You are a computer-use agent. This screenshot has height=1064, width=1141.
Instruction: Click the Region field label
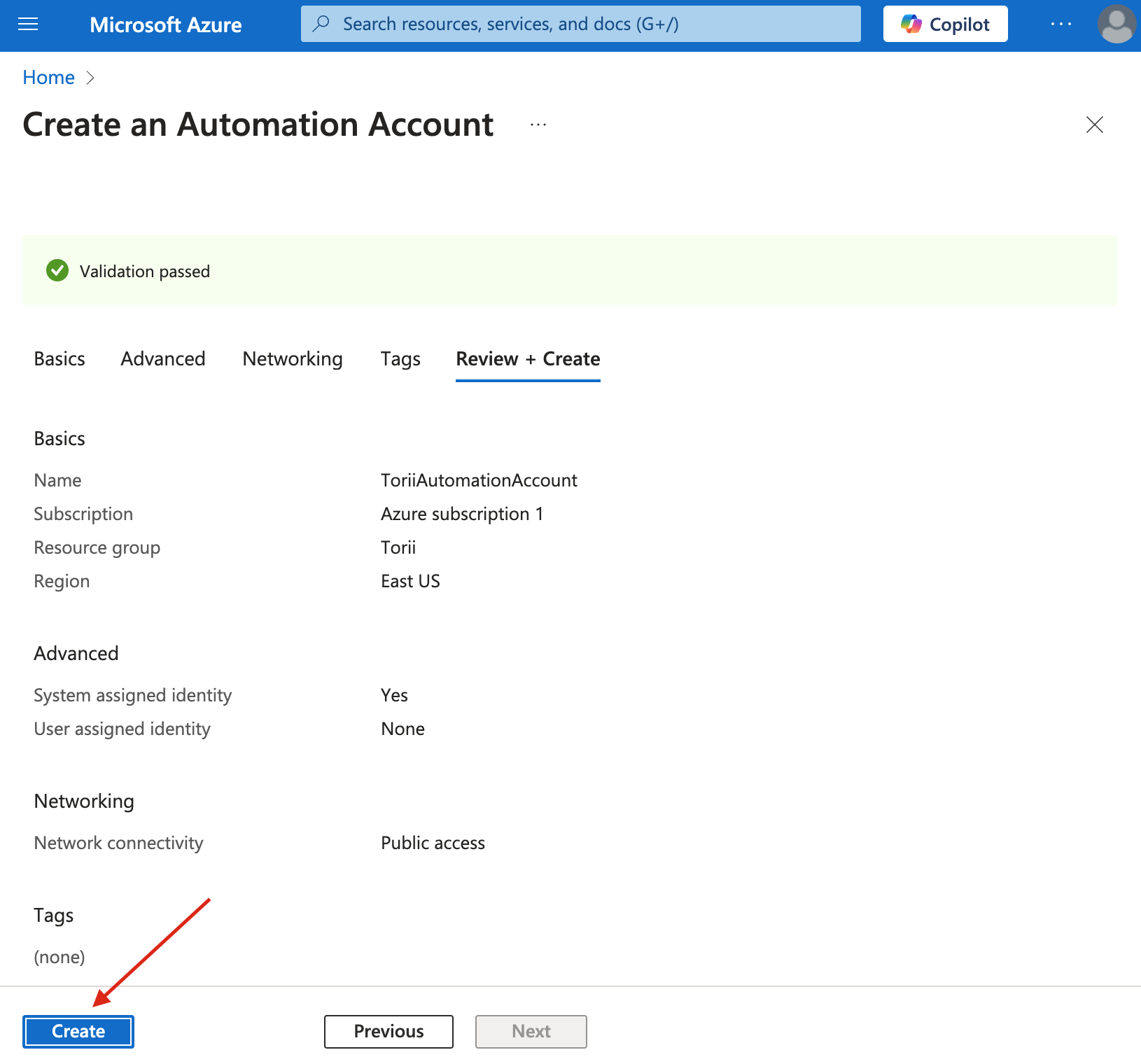tap(62, 581)
